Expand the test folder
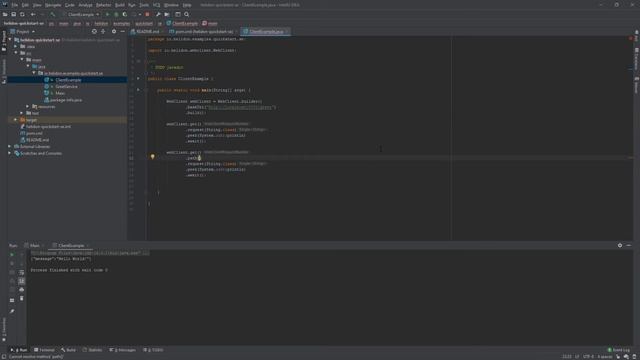This screenshot has height=360, width=640. click(22, 113)
